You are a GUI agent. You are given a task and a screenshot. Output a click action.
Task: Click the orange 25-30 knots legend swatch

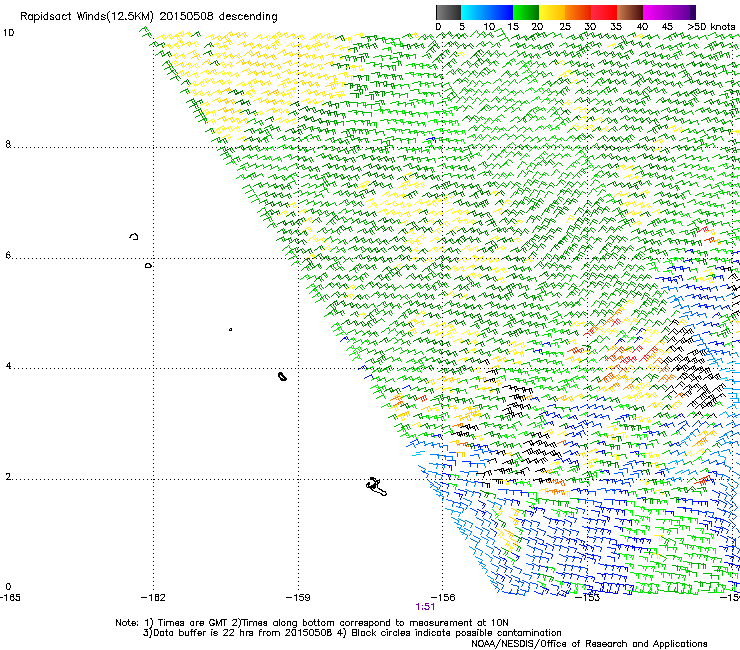(x=578, y=12)
